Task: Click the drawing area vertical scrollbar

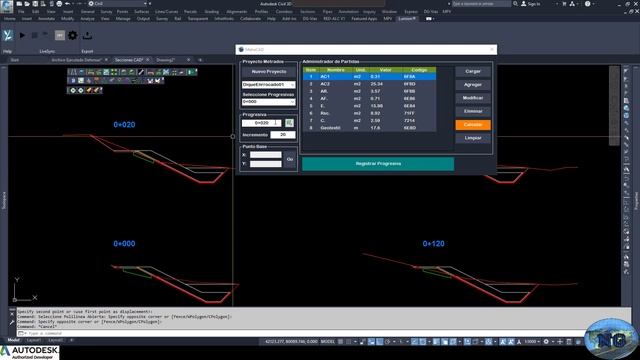Action: point(614,106)
